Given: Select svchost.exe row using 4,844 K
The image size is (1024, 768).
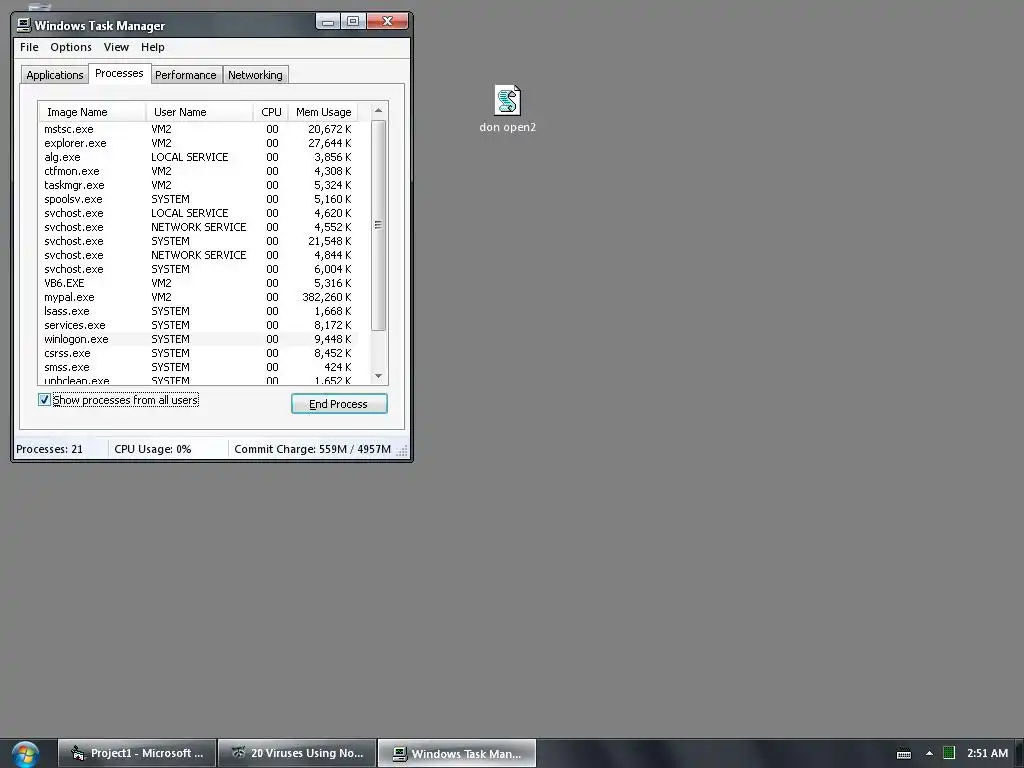Looking at the screenshot, I should pyautogui.click(x=199, y=255).
